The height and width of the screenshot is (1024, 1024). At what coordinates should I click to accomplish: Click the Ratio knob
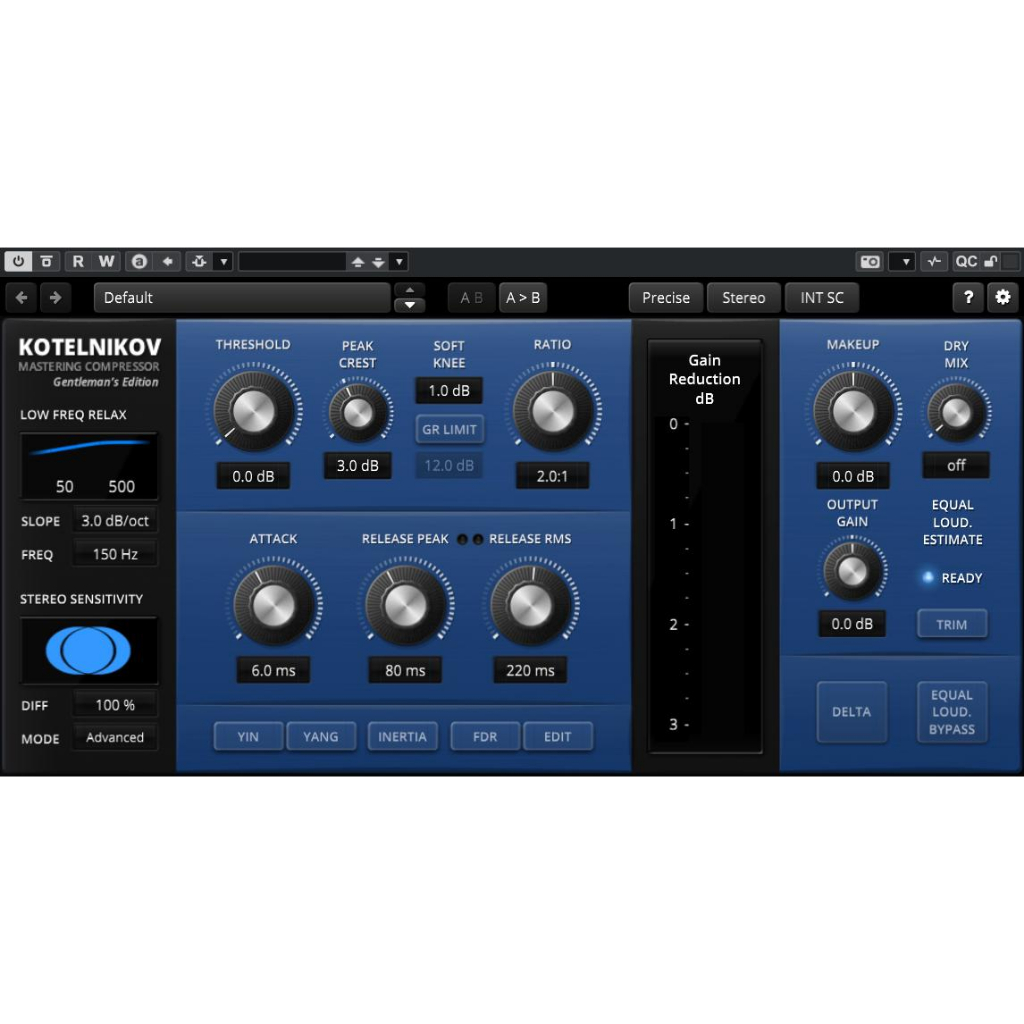(x=552, y=411)
